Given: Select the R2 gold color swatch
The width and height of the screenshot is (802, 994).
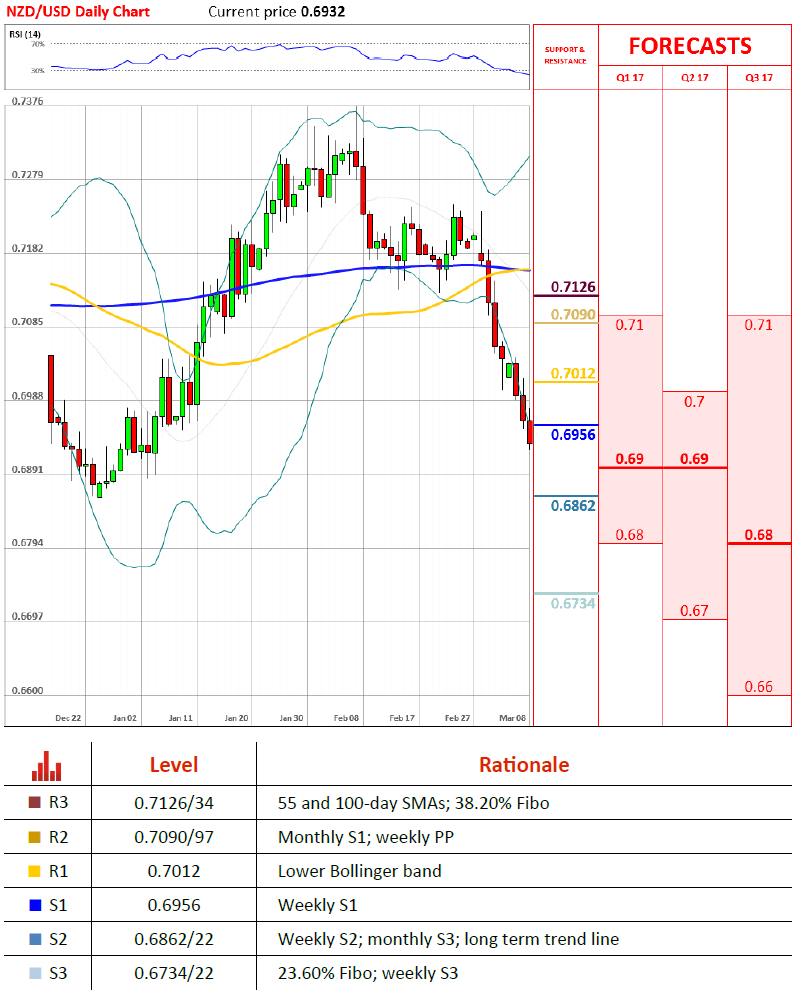Looking at the screenshot, I should point(36,837).
